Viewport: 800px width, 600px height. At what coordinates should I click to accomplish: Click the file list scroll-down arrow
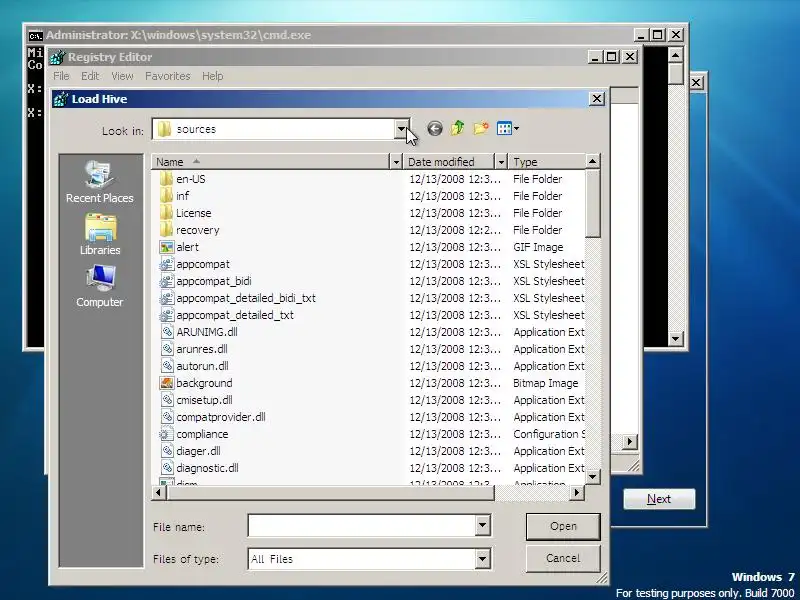[592, 477]
